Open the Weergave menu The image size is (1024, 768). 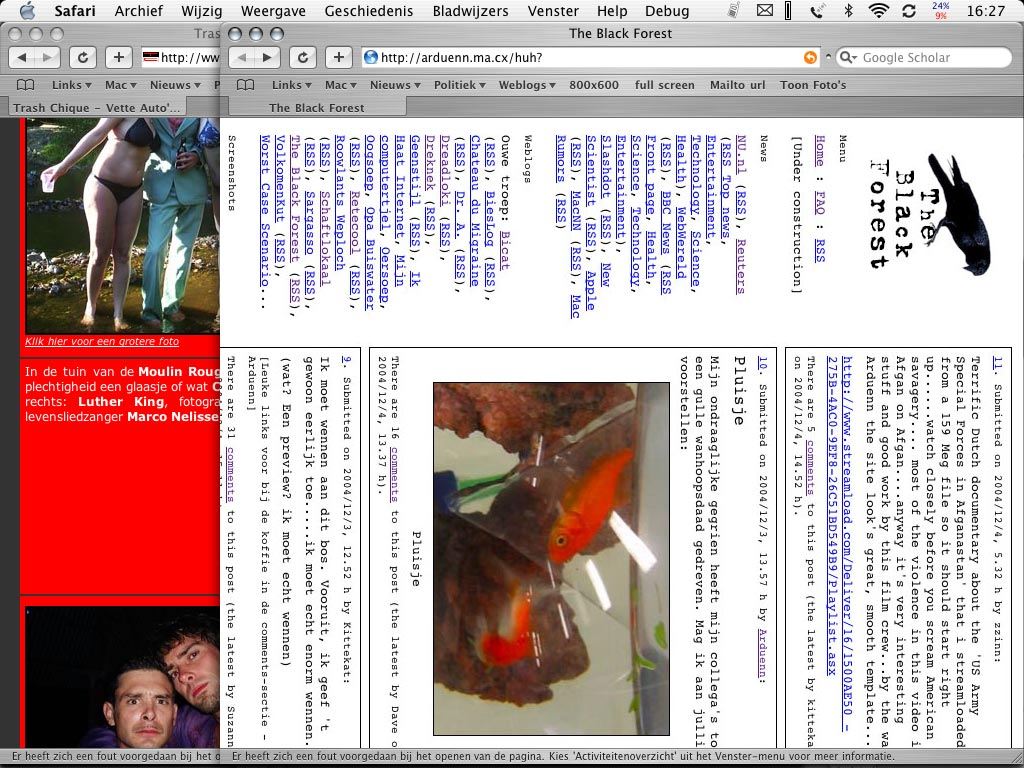click(273, 10)
